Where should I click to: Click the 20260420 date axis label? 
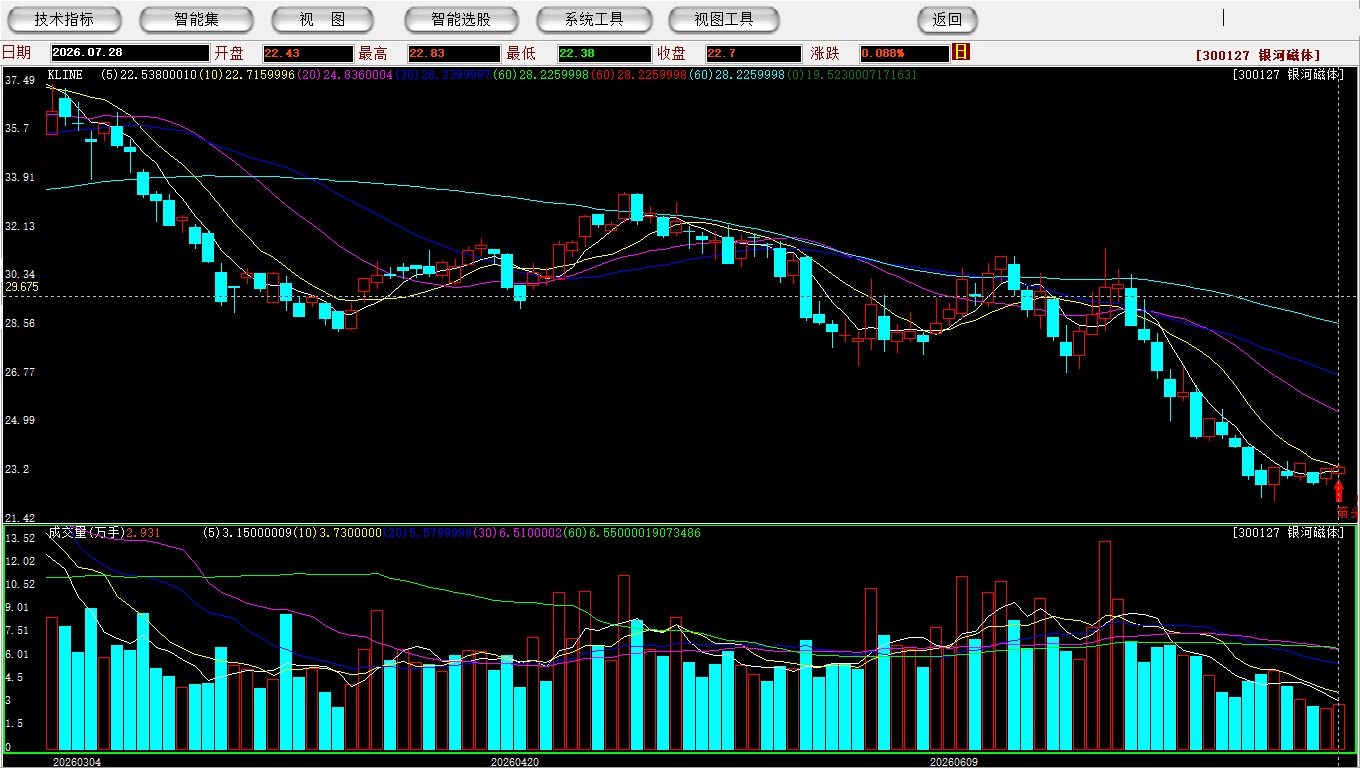(x=515, y=762)
